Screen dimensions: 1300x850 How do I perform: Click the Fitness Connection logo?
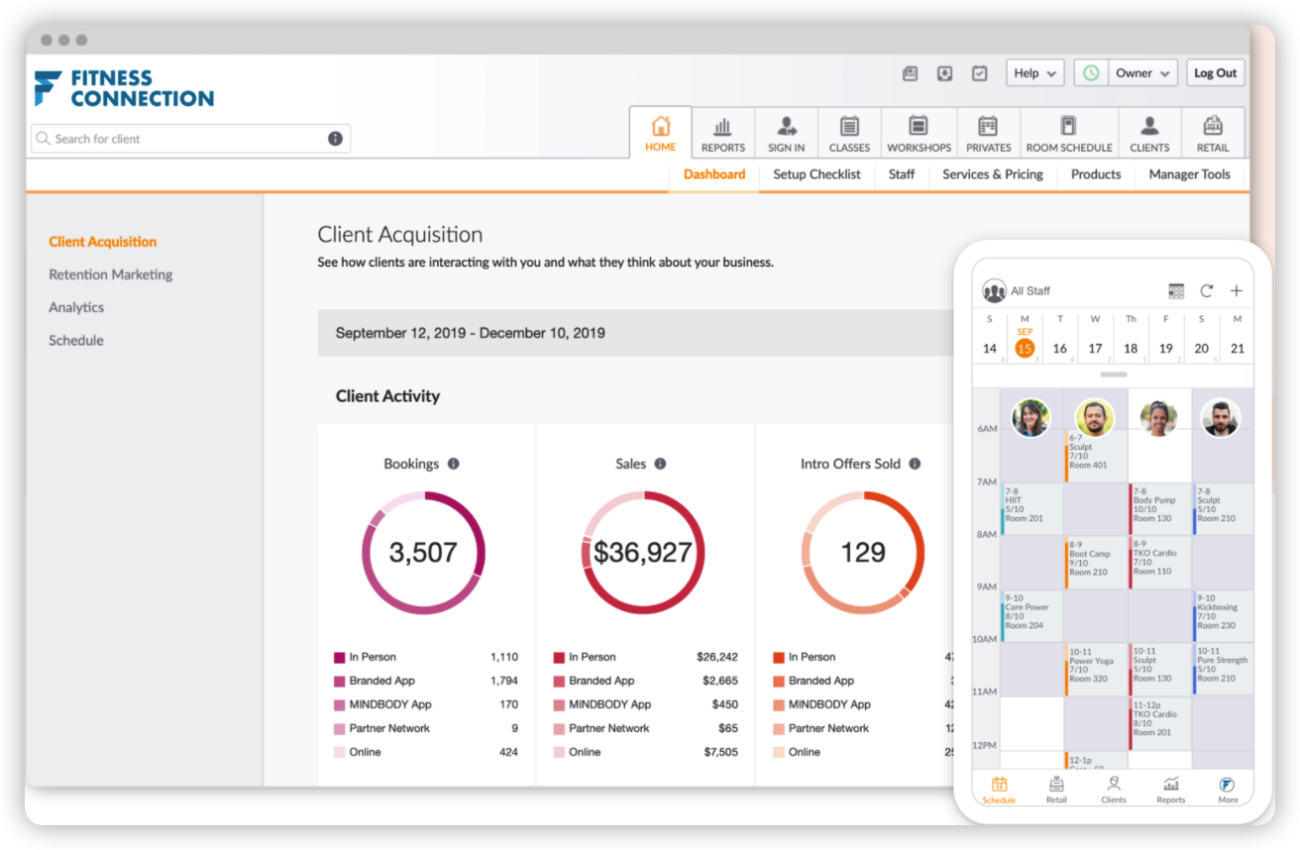[x=124, y=88]
